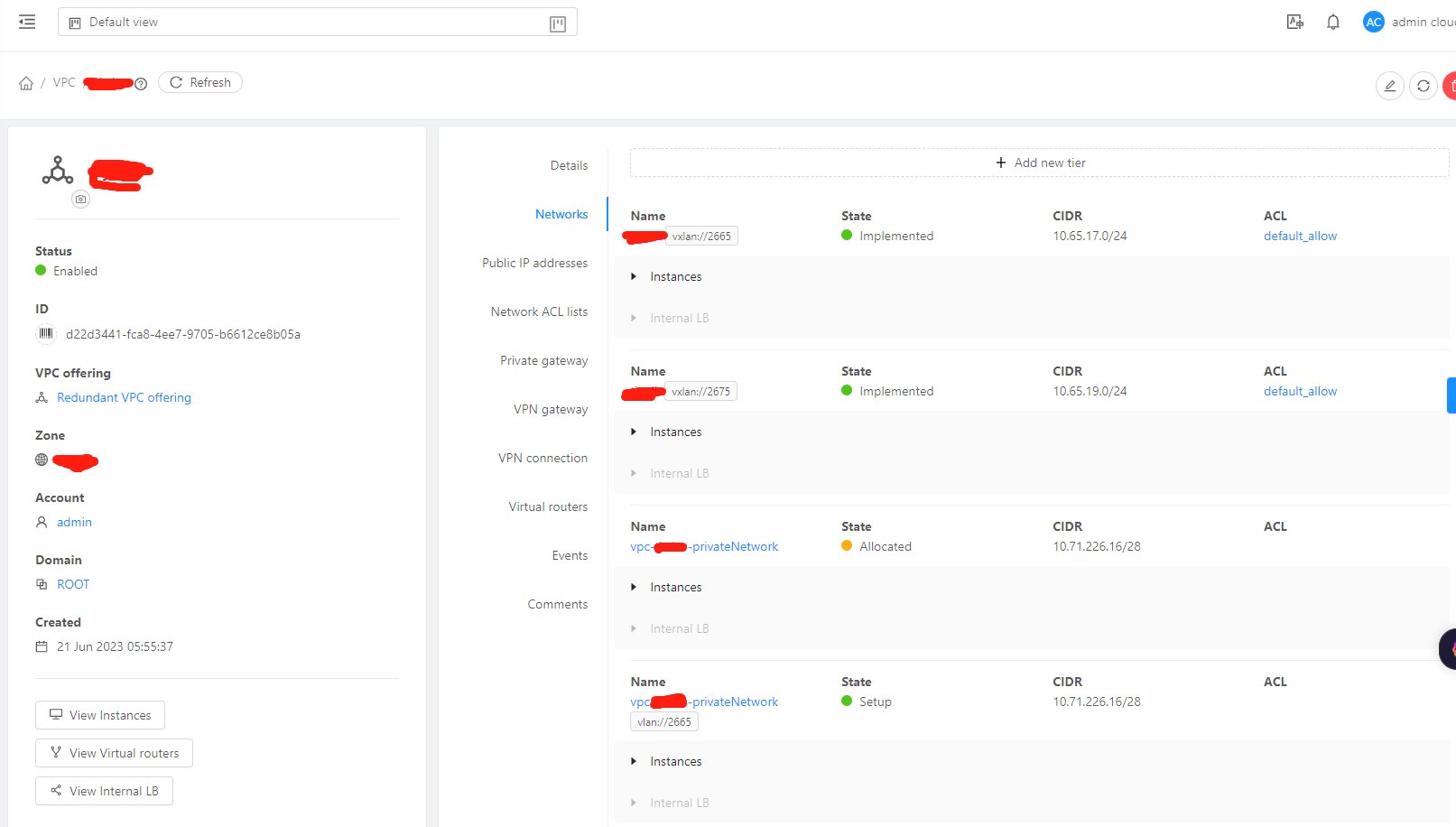This screenshot has height=827, width=1456.
Task: Edit the VPC using the pencil icon
Action: [x=1389, y=85]
